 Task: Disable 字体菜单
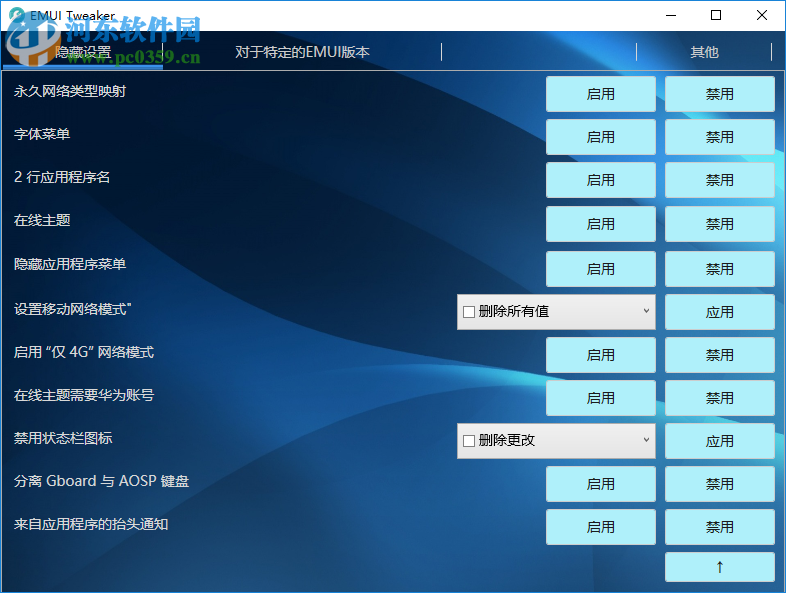click(x=719, y=137)
